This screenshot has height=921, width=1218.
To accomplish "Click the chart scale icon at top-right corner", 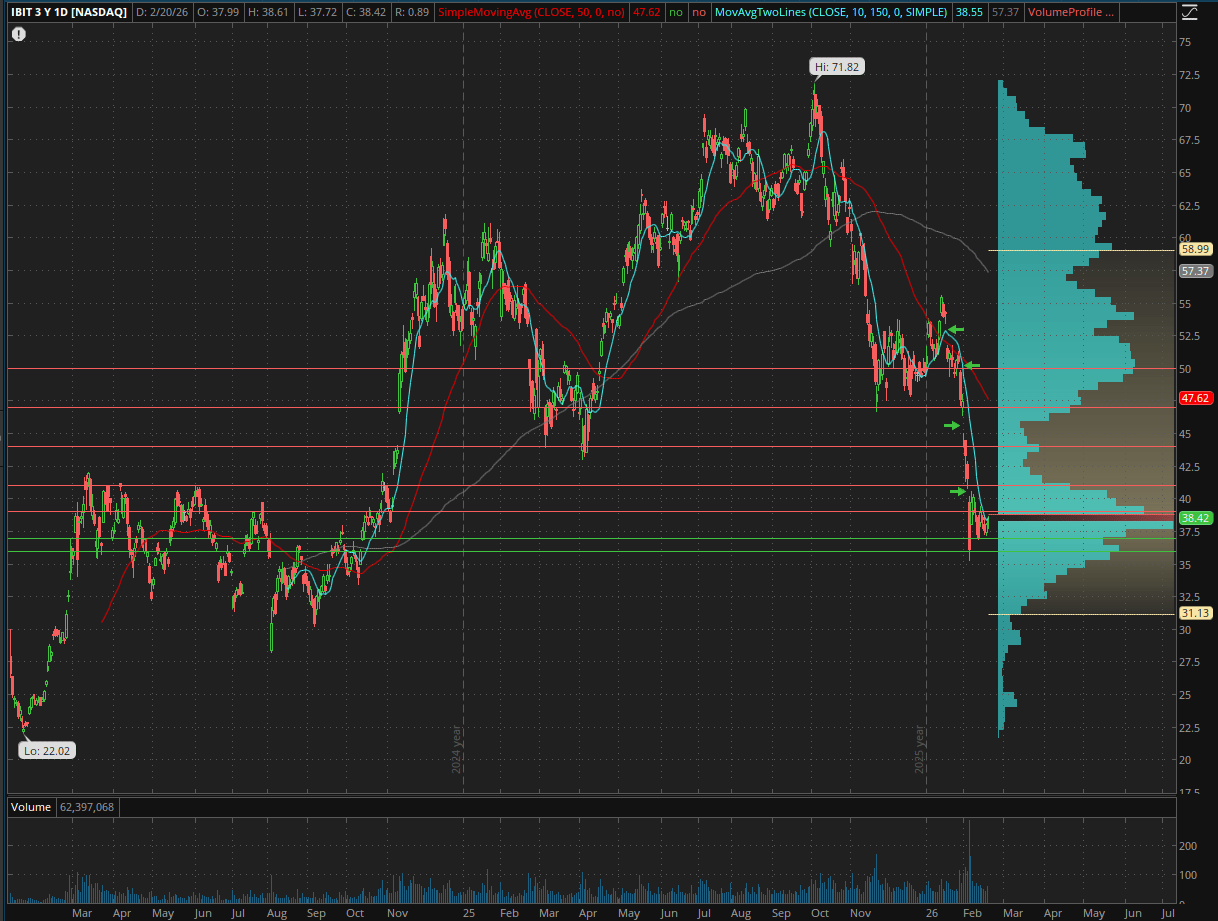I will (1188, 12).
